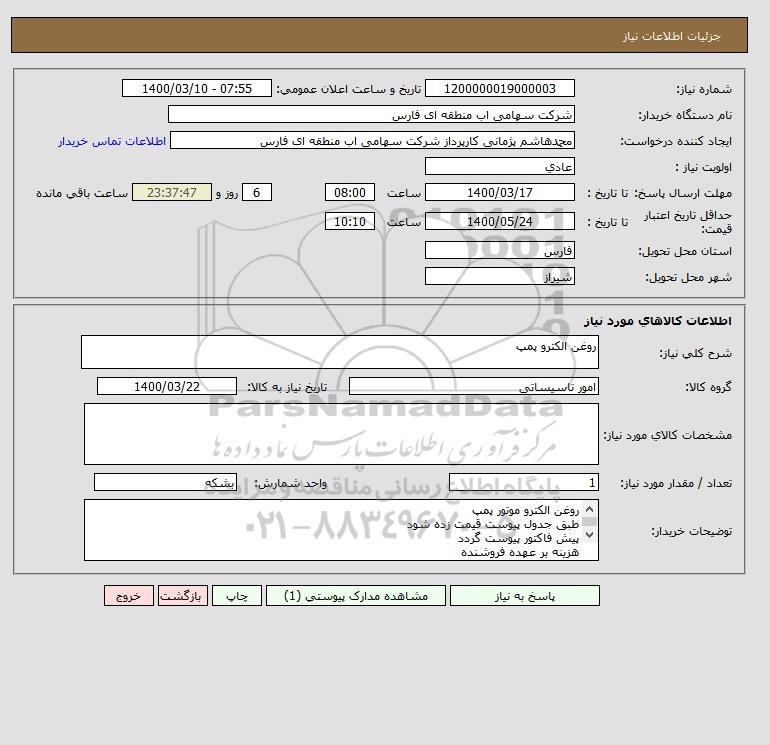This screenshot has height=745, width=770.
Task: Click the جزئیات اطلاعات نیاز header title
Action: [x=671, y=36]
